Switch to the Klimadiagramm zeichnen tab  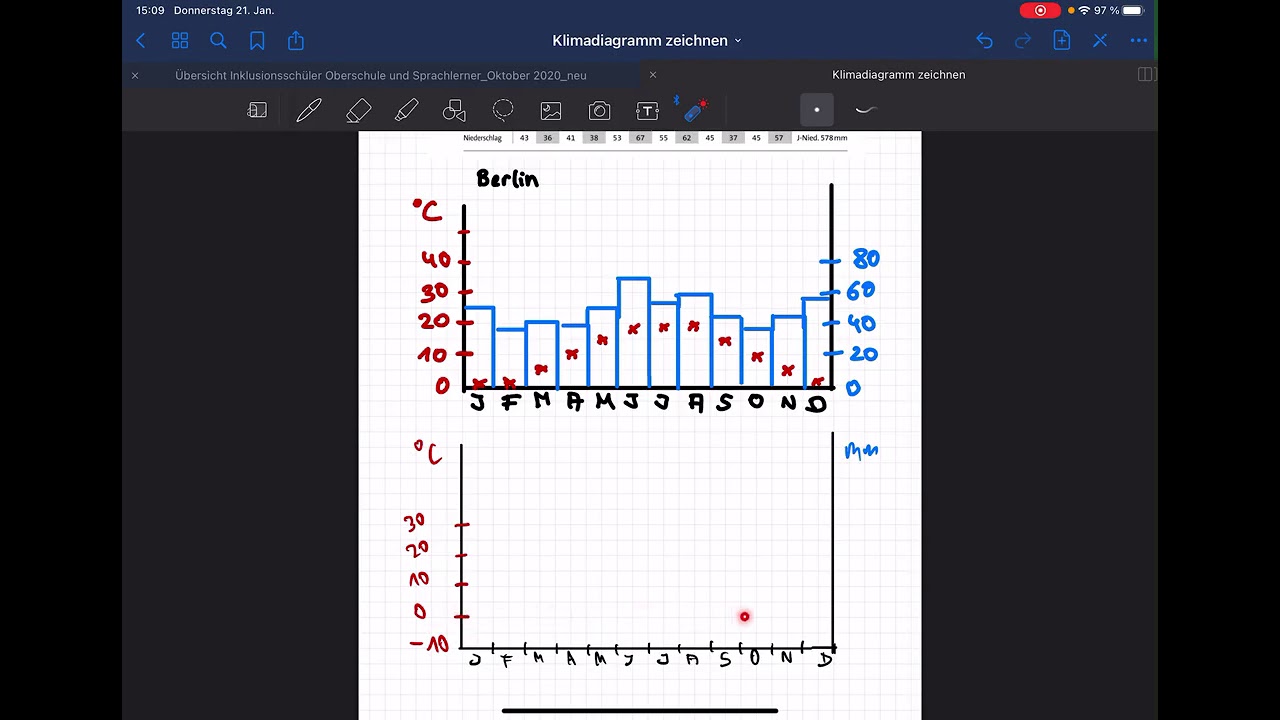[898, 75]
